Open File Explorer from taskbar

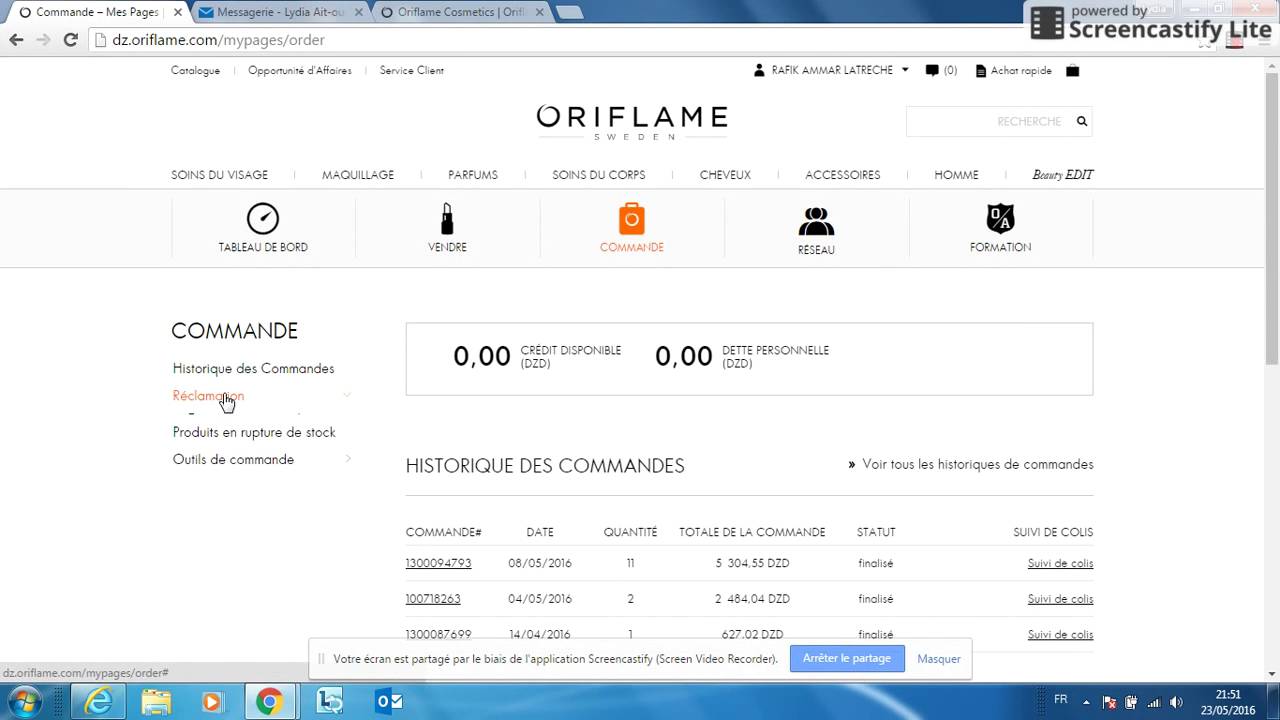coord(155,702)
